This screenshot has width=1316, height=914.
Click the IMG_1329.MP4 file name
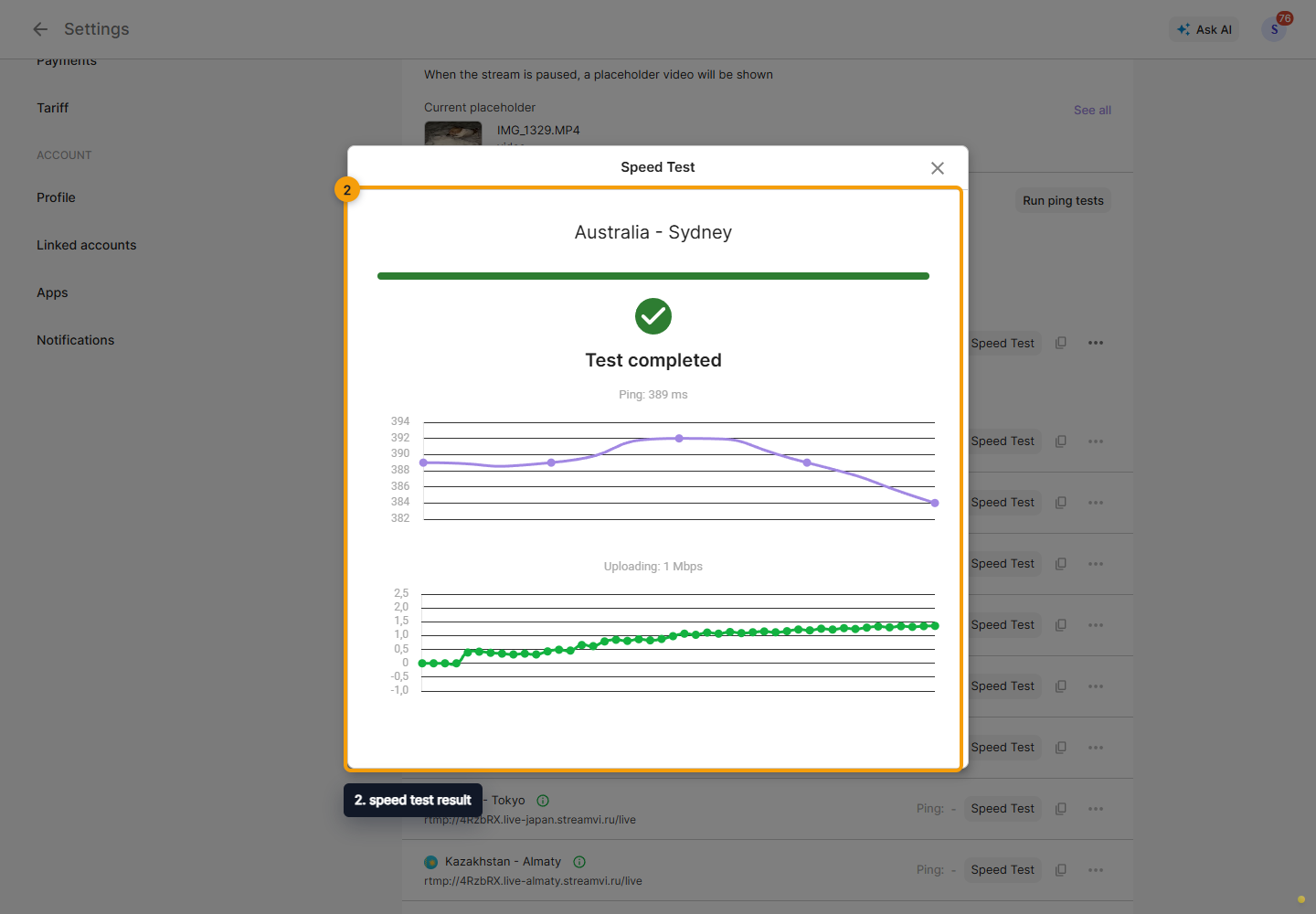(x=538, y=131)
